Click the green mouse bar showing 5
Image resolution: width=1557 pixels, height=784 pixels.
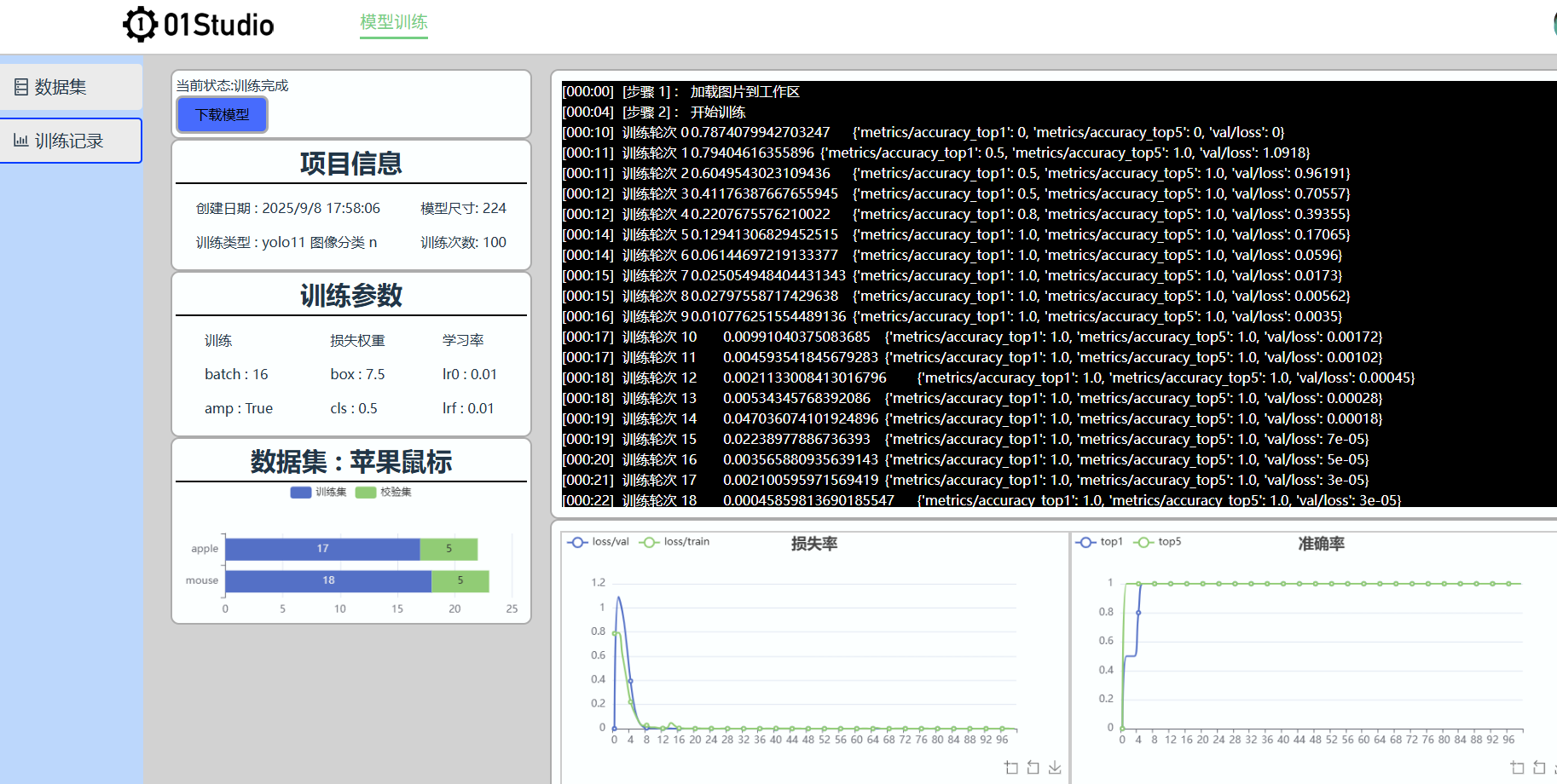coord(460,581)
